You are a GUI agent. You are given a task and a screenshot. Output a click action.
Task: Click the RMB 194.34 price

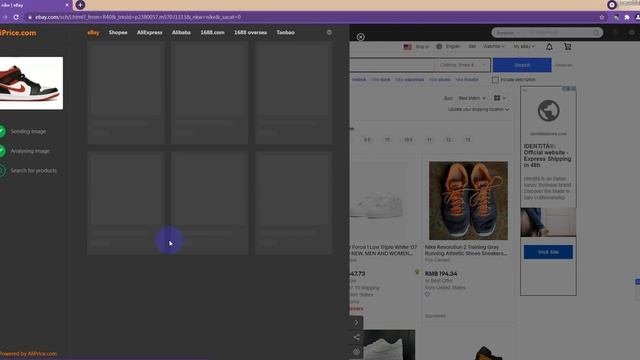coord(441,273)
